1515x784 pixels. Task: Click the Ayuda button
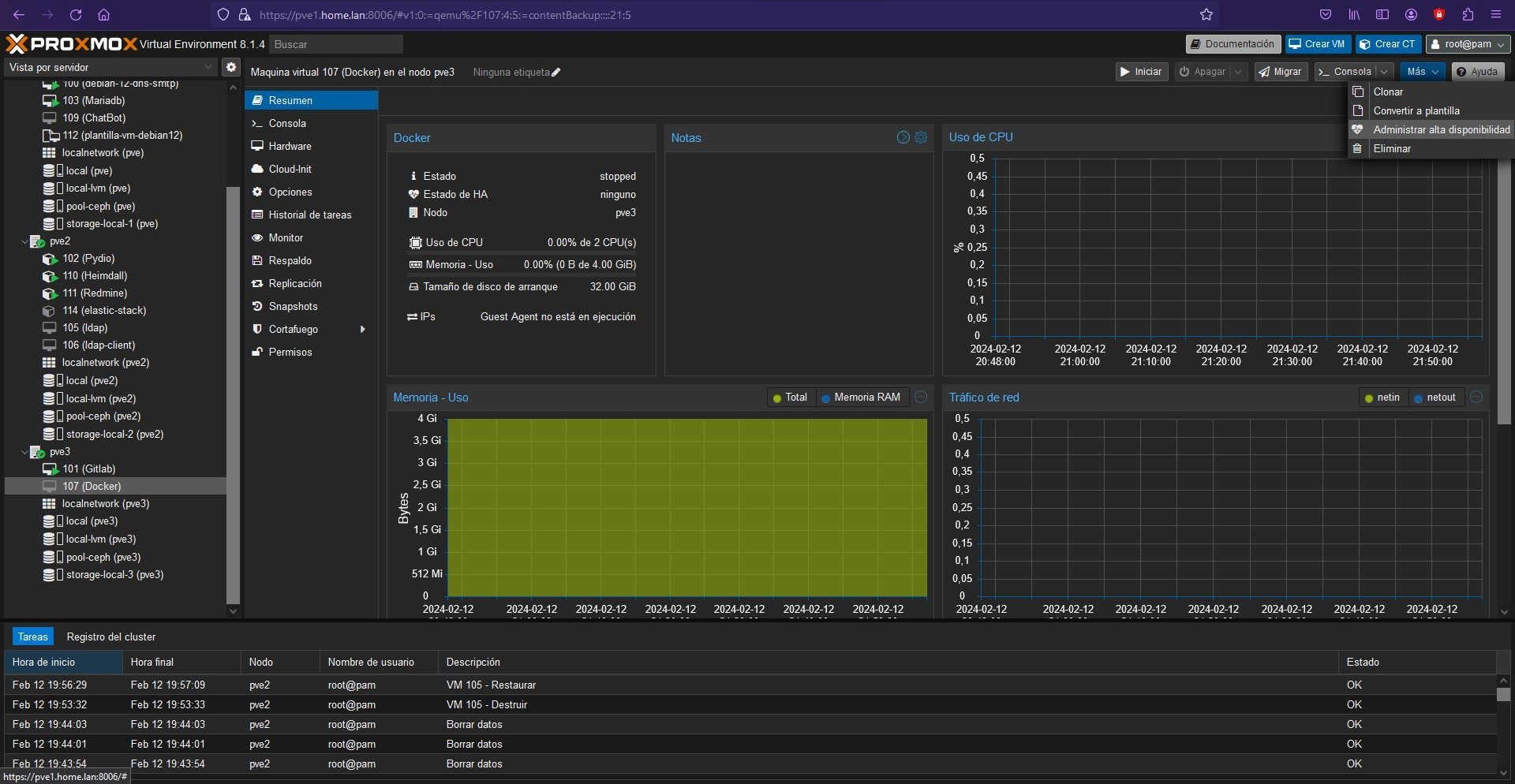(x=1477, y=72)
